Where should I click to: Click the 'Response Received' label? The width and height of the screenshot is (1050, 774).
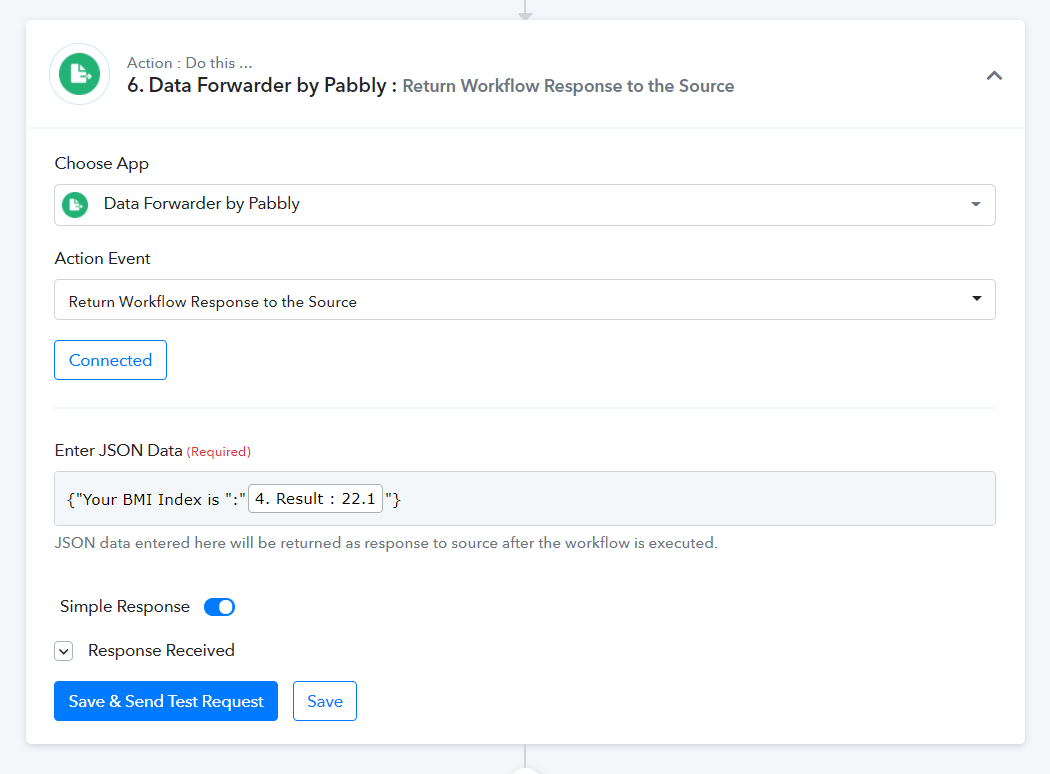coord(161,651)
